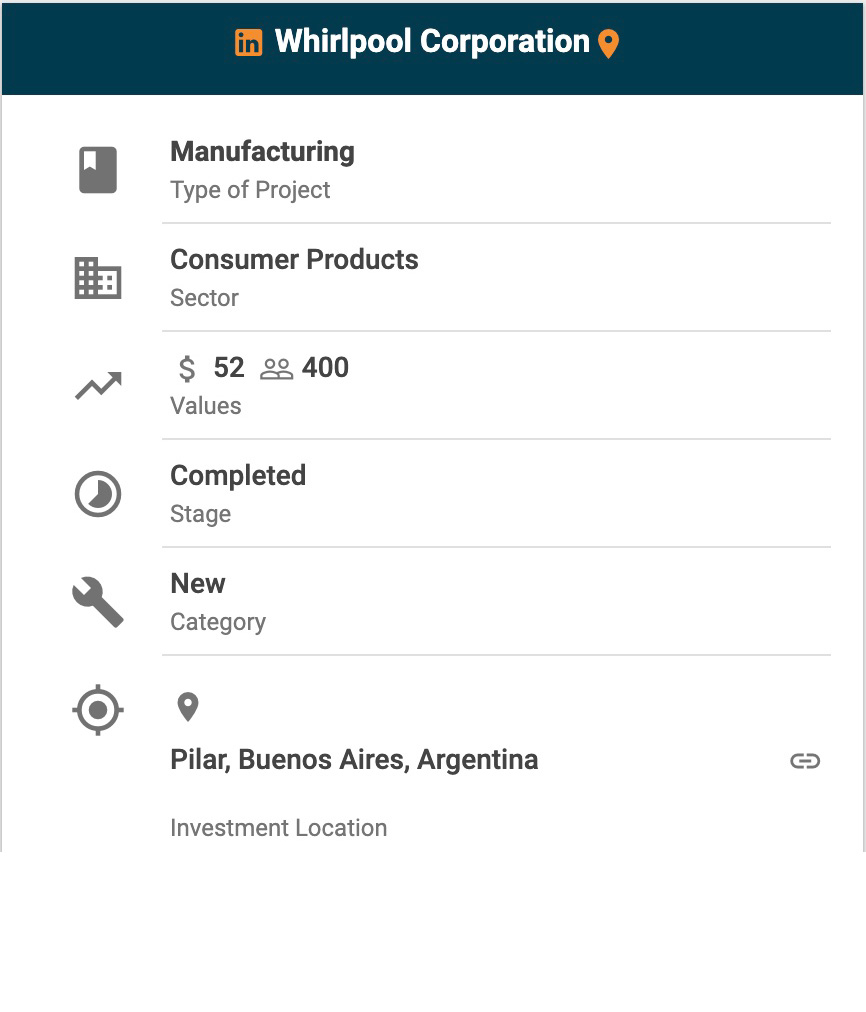Click the dollar sign icon
The height and width of the screenshot is (1012, 866).
tap(187, 369)
